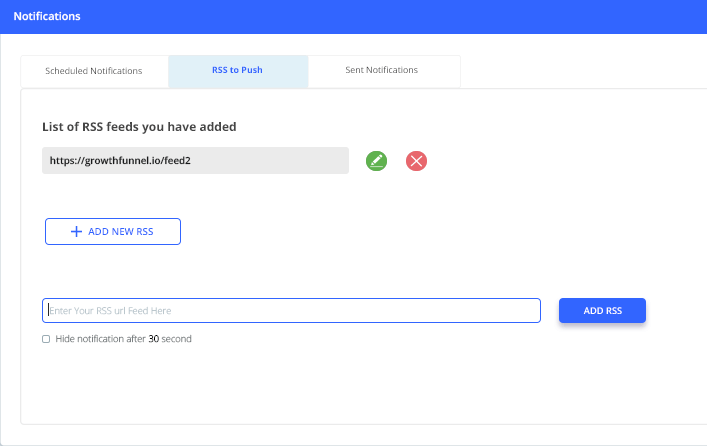Switch to the Scheduled Notifications tab
707x446 pixels.
point(94,71)
